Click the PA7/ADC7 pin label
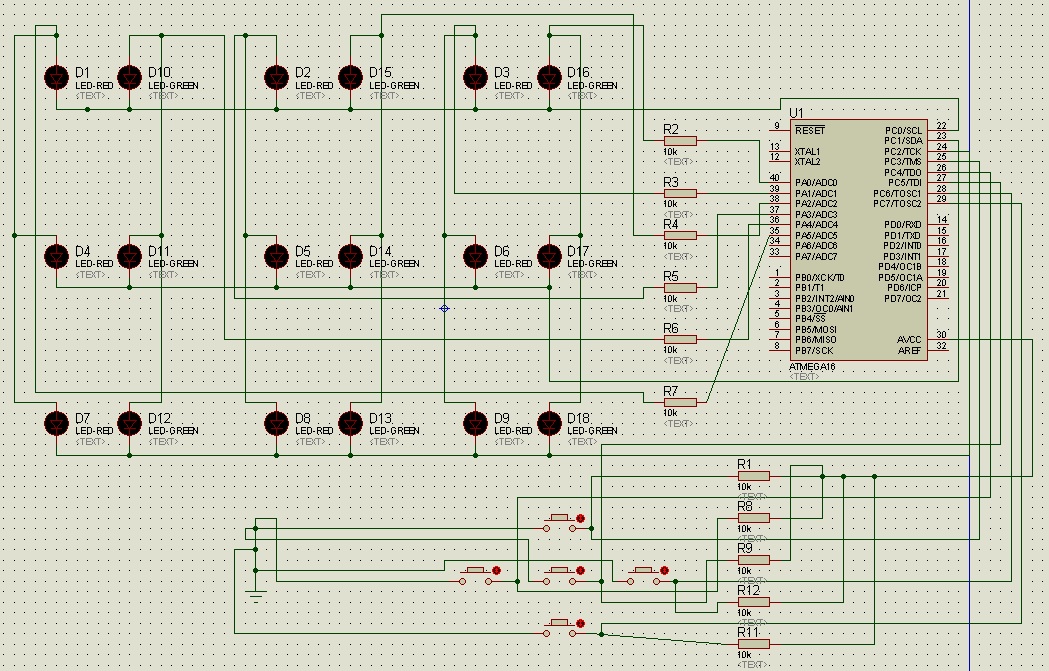The width and height of the screenshot is (1049, 671). point(816,256)
